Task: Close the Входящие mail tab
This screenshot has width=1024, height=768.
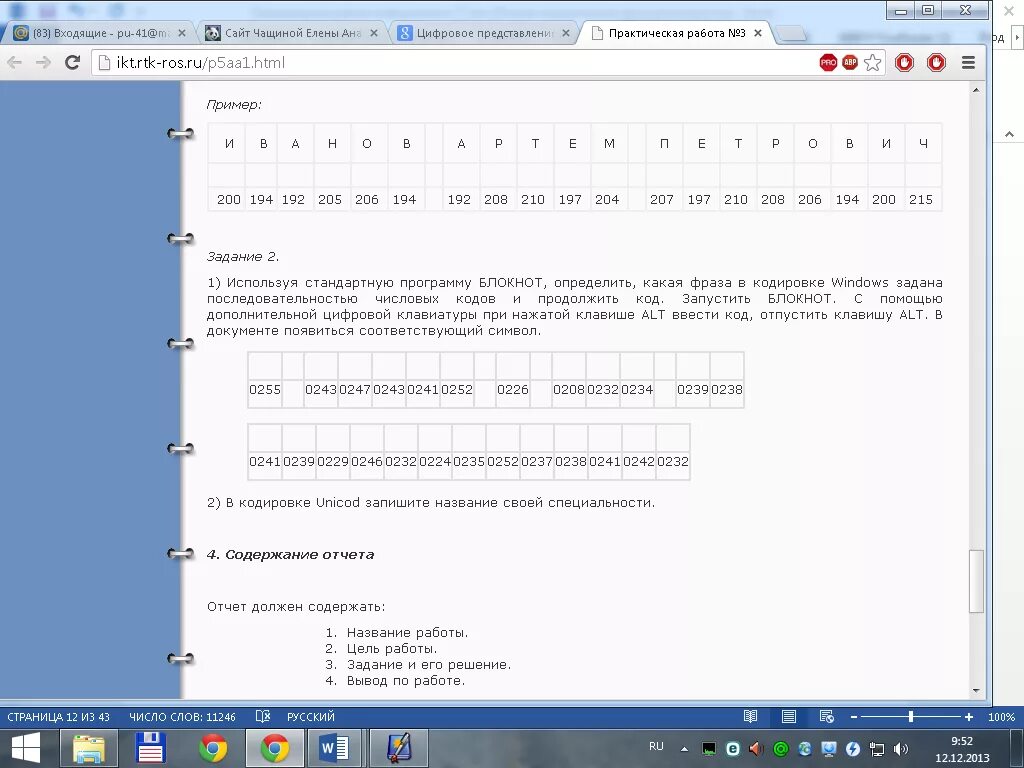Action: (182, 33)
